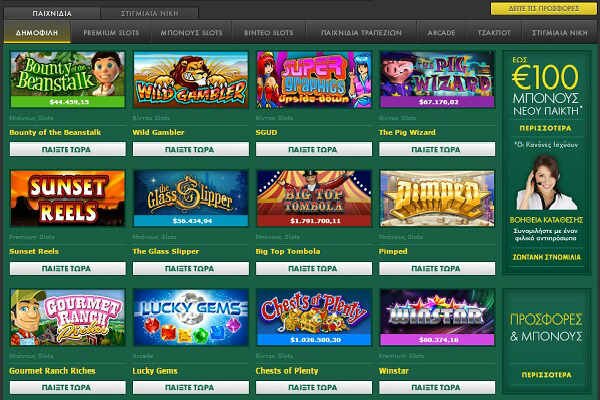Open the Bounty of the Beanstalk thumbnail
This screenshot has height=400, width=600.
[x=68, y=80]
